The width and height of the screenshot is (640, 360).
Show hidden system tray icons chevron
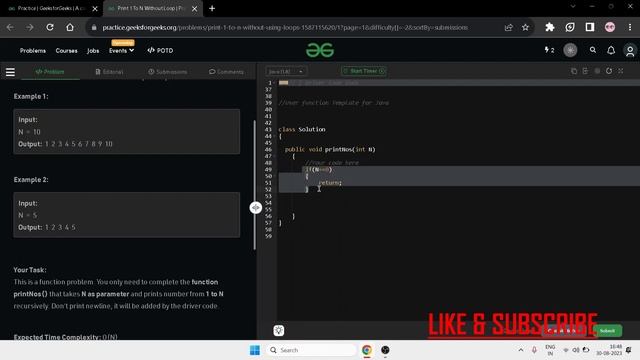pyautogui.click(x=520, y=350)
